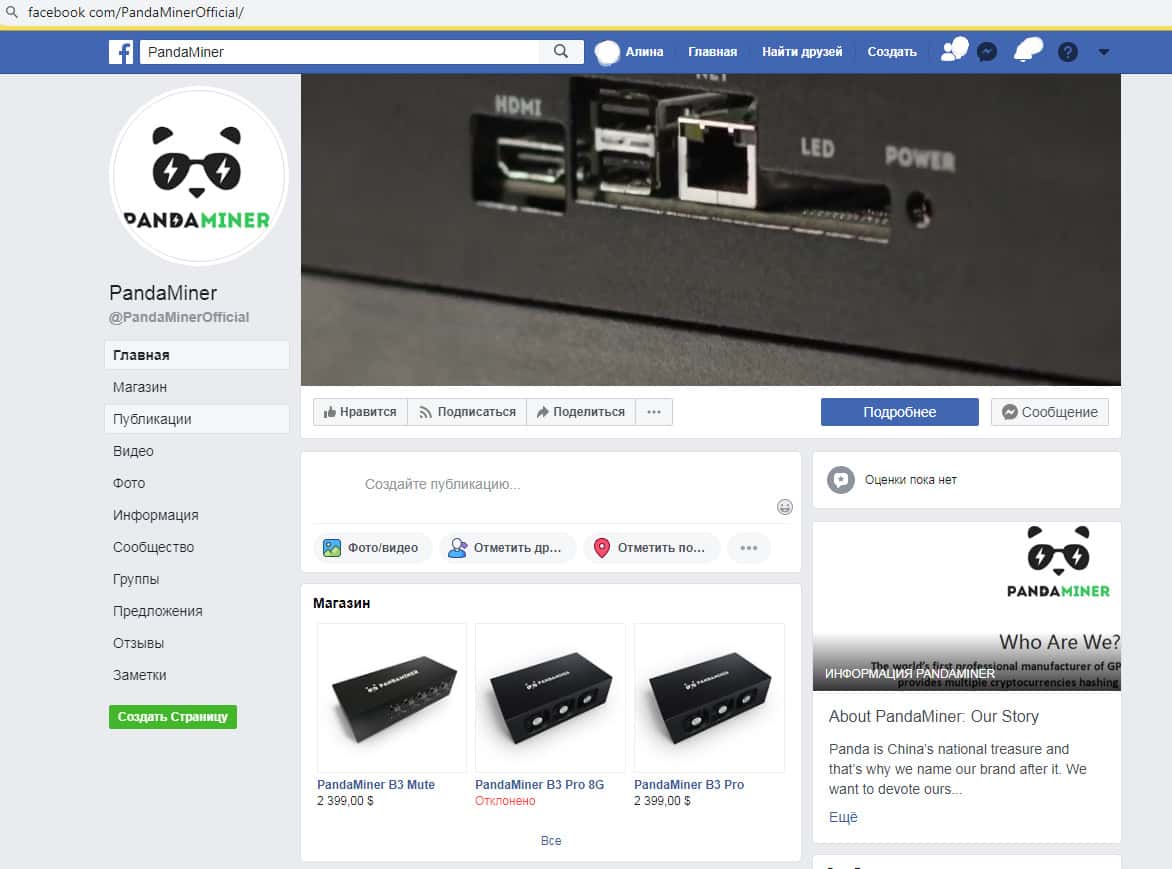Open the Отзывы sidebar tab
The width and height of the screenshot is (1172, 869).
pos(197,643)
